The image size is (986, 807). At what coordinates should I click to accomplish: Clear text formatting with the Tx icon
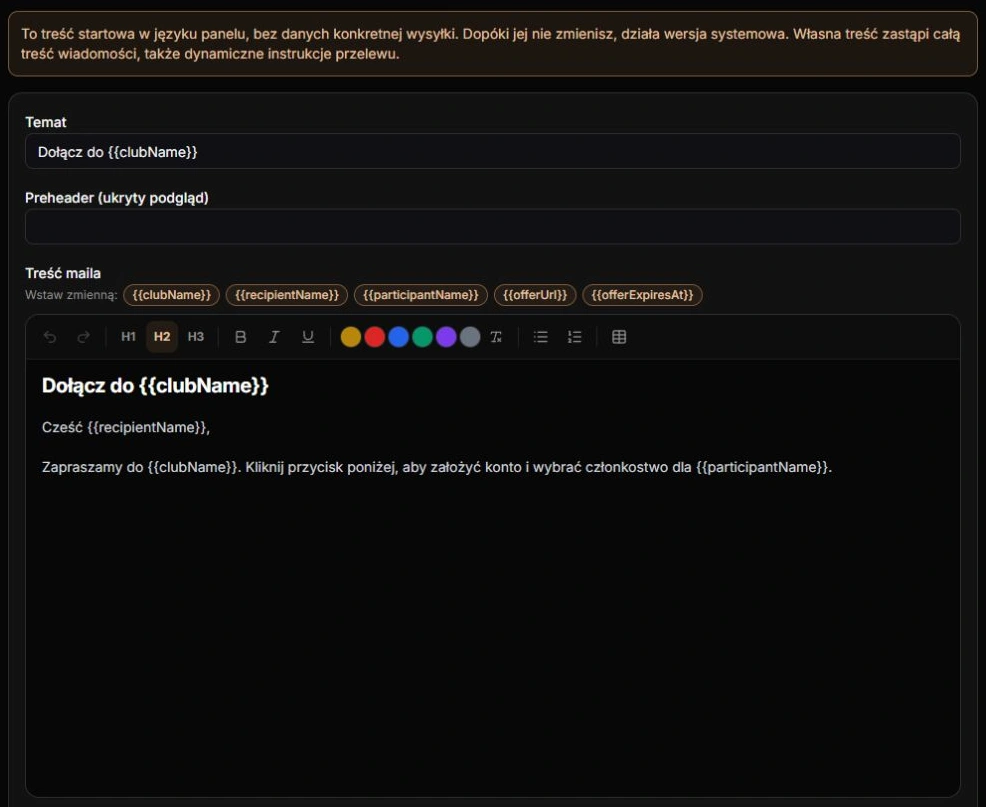pos(496,337)
